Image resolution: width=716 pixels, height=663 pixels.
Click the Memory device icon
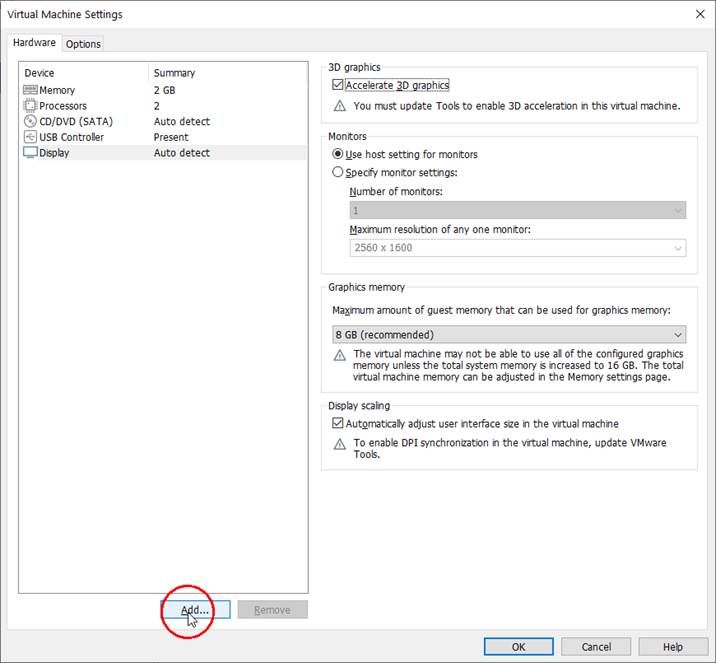click(x=30, y=90)
